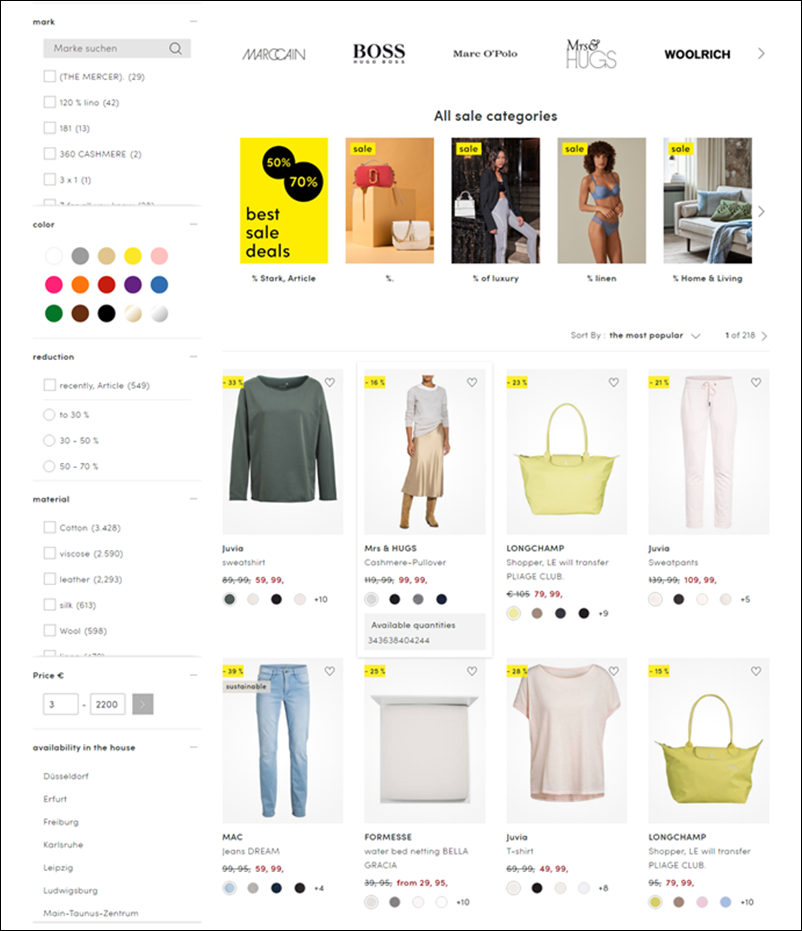Viewport: 802px width, 931px height.
Task: Tick the recently, Article reduction checkbox
Action: click(x=50, y=385)
